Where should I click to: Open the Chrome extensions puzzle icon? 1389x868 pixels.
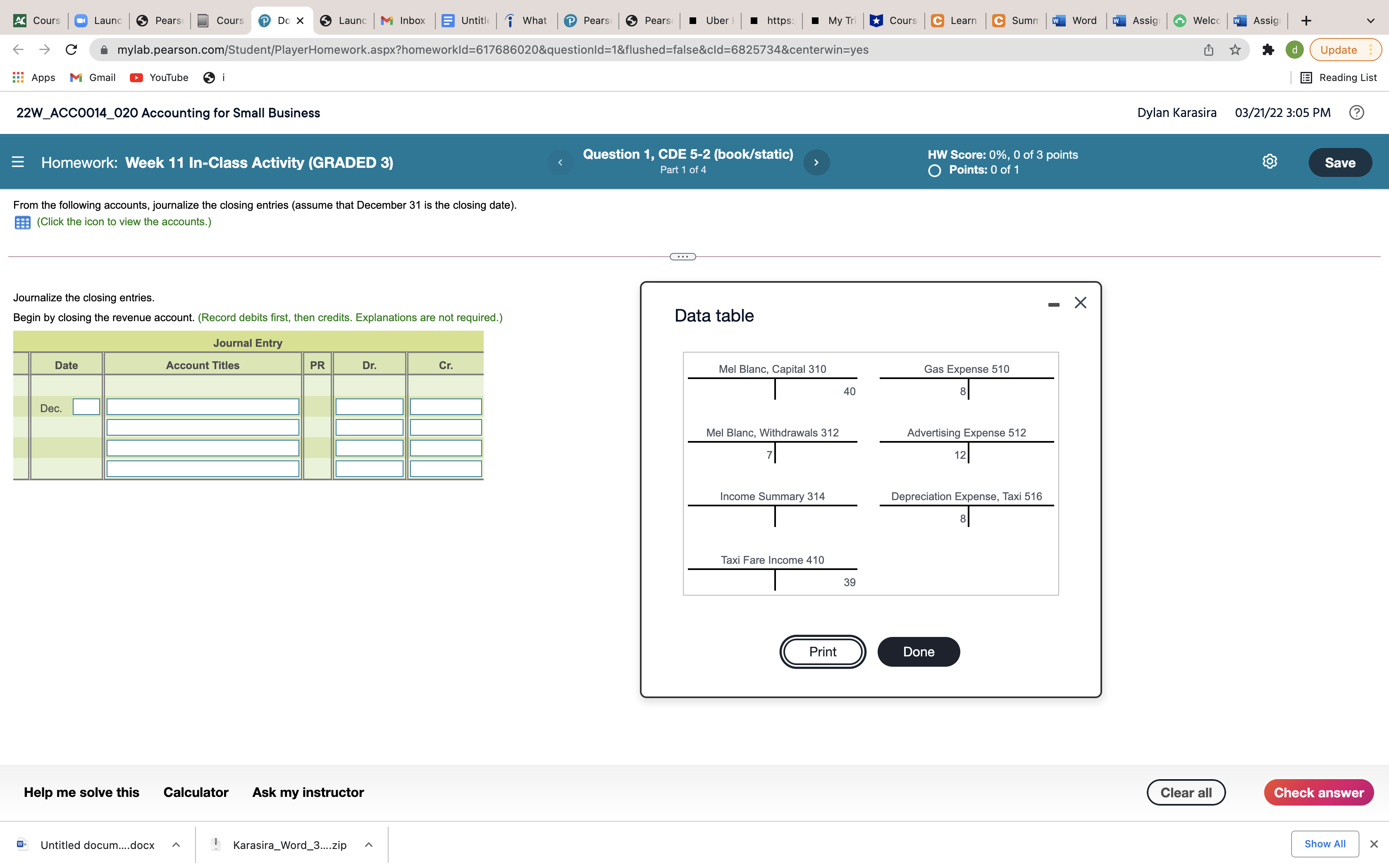coord(1268,50)
